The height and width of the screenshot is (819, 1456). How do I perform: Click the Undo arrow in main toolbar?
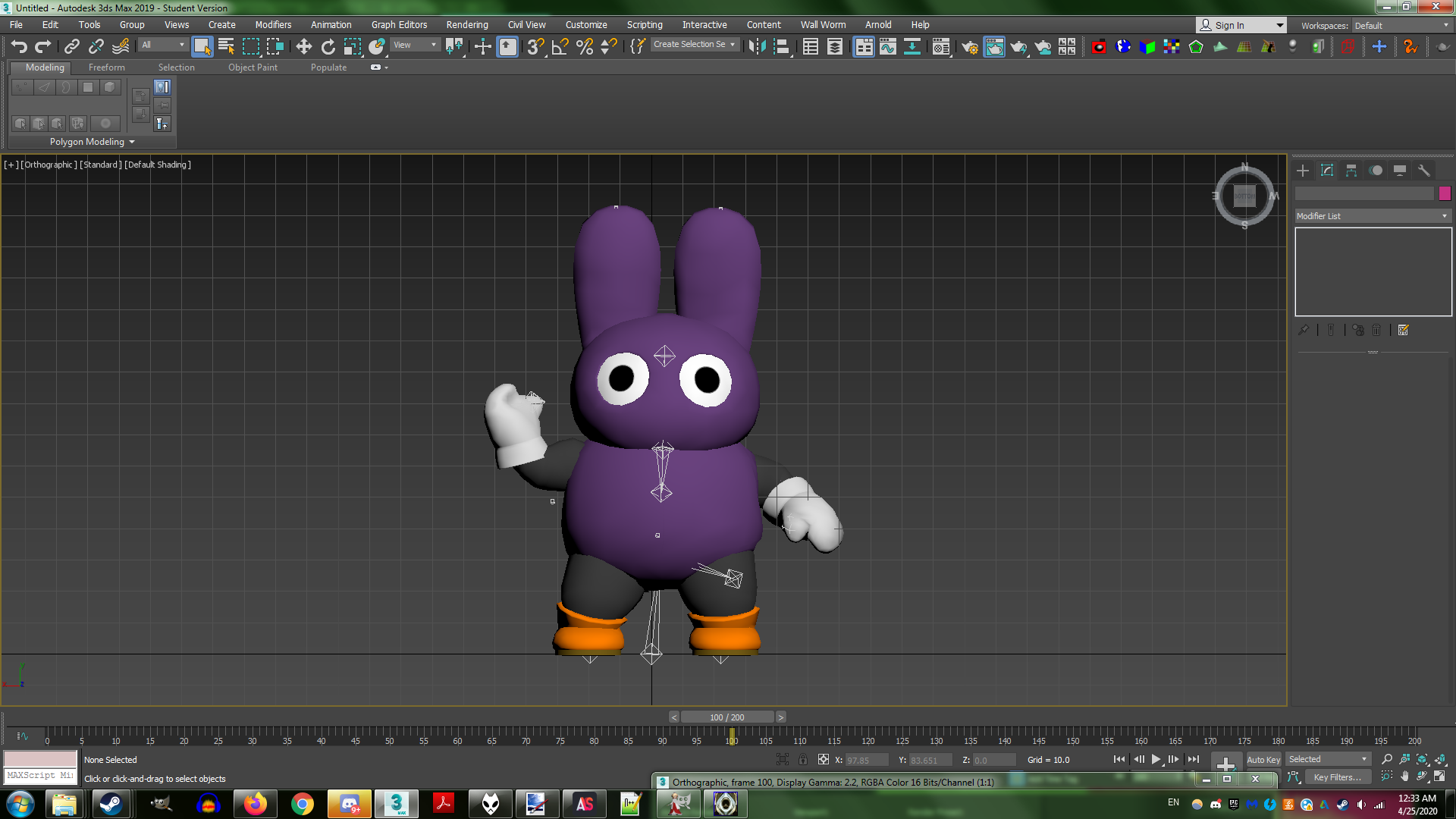(19, 47)
